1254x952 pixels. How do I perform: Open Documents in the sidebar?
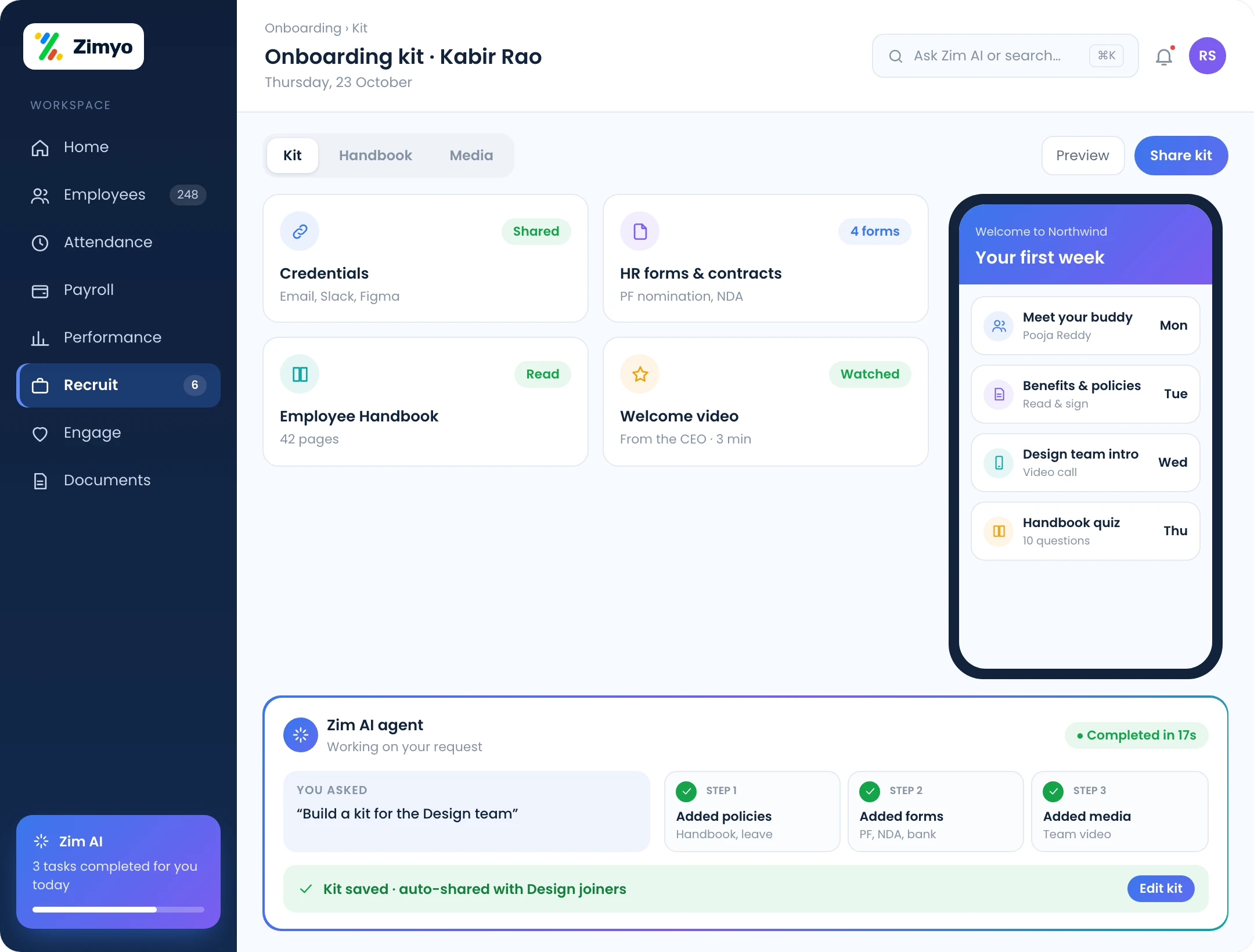(118, 480)
